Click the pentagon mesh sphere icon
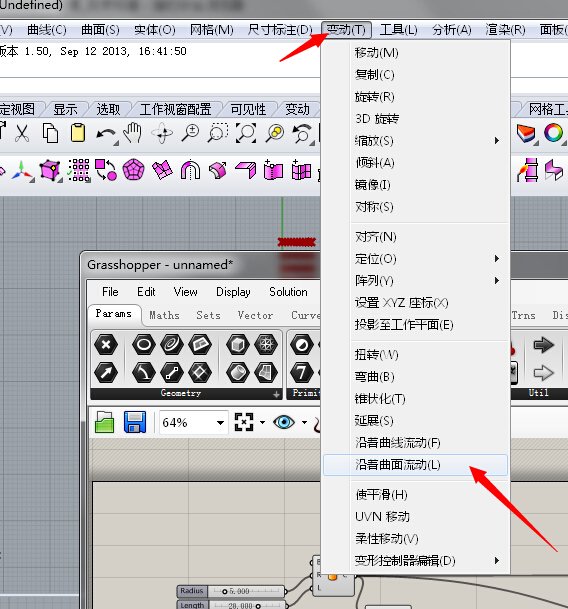The image size is (568, 609). (134, 170)
